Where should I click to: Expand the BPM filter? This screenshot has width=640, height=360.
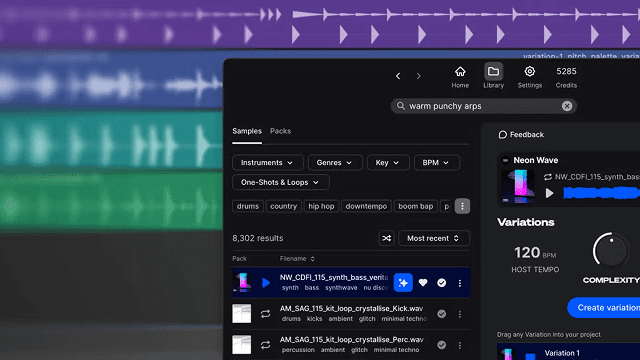tap(436, 162)
